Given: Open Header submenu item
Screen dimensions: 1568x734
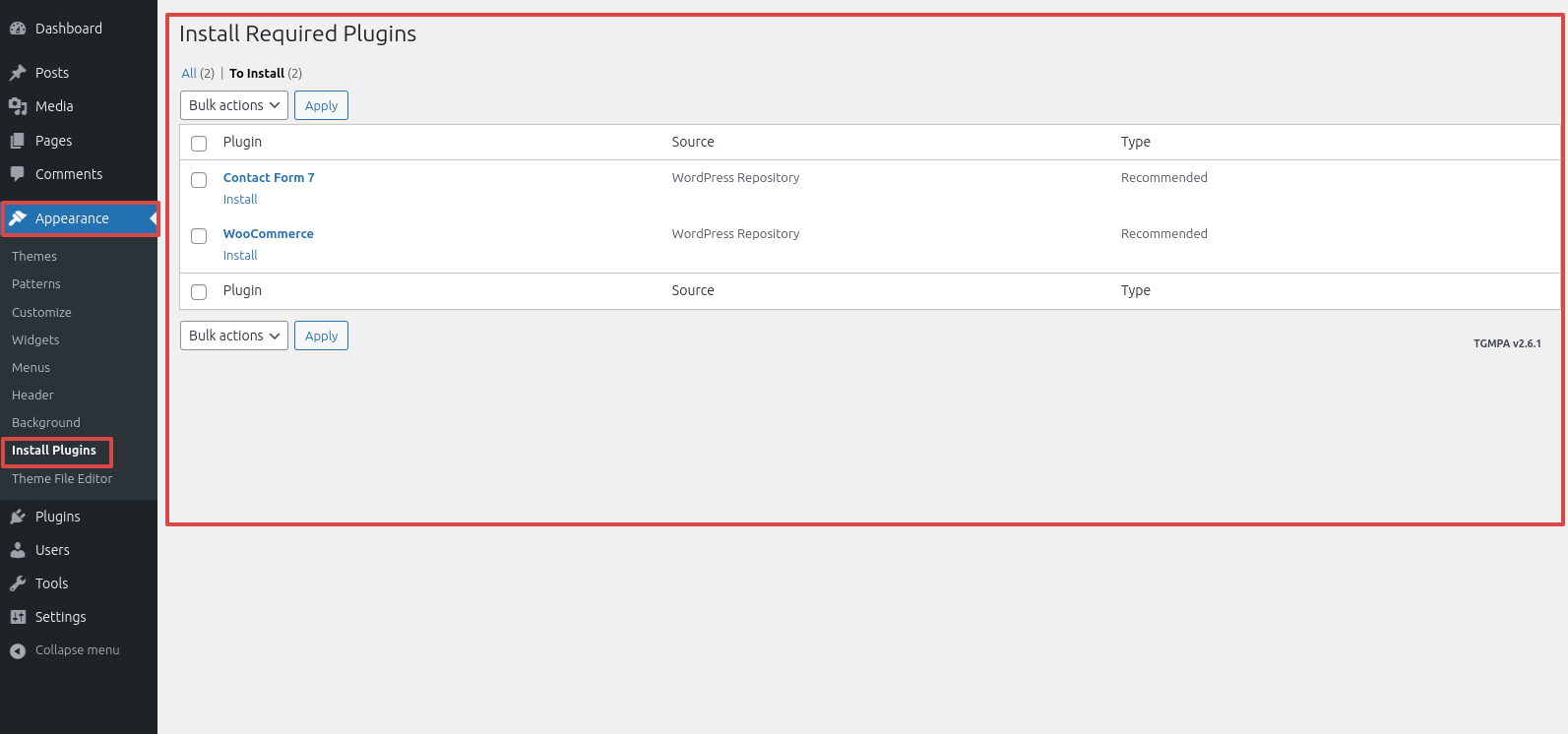Looking at the screenshot, I should coord(32,396).
